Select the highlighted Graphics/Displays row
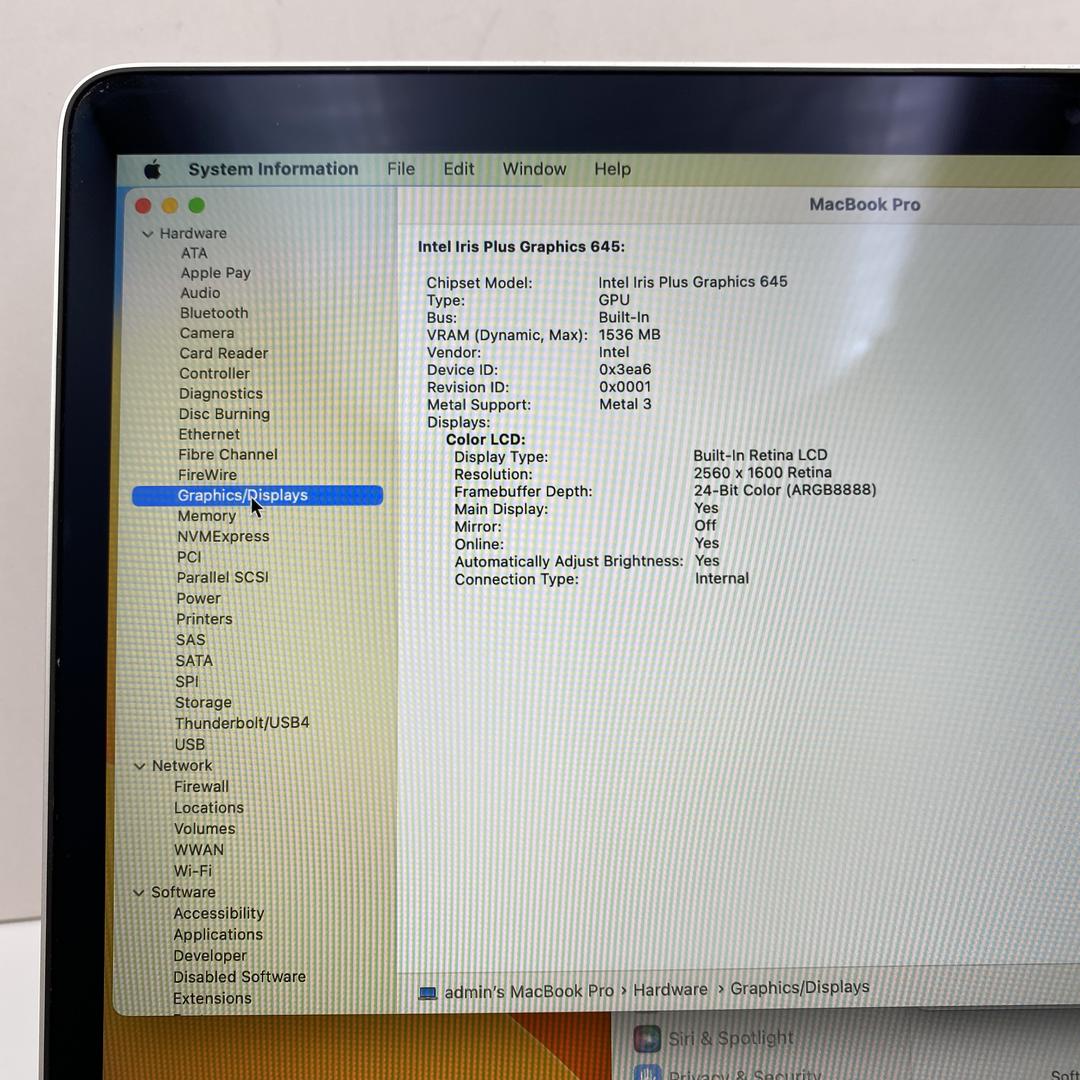Viewport: 1080px width, 1080px height. click(258, 495)
